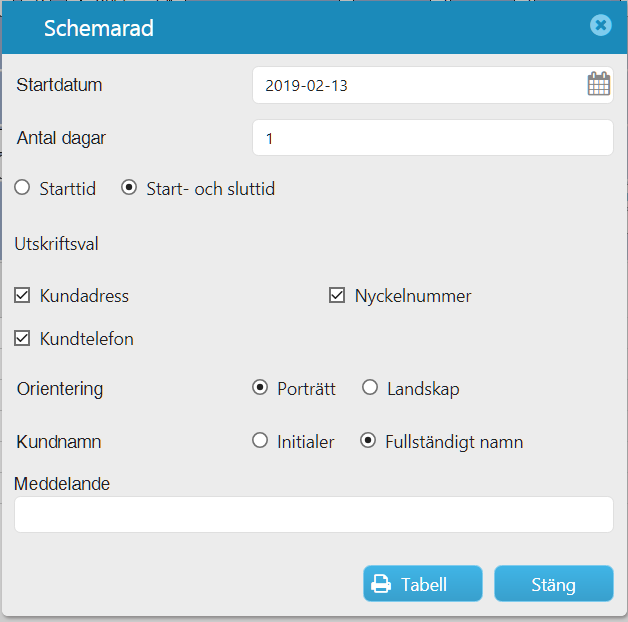
Task: Uncheck the Kundtelefon checkbox
Action: 22,338
